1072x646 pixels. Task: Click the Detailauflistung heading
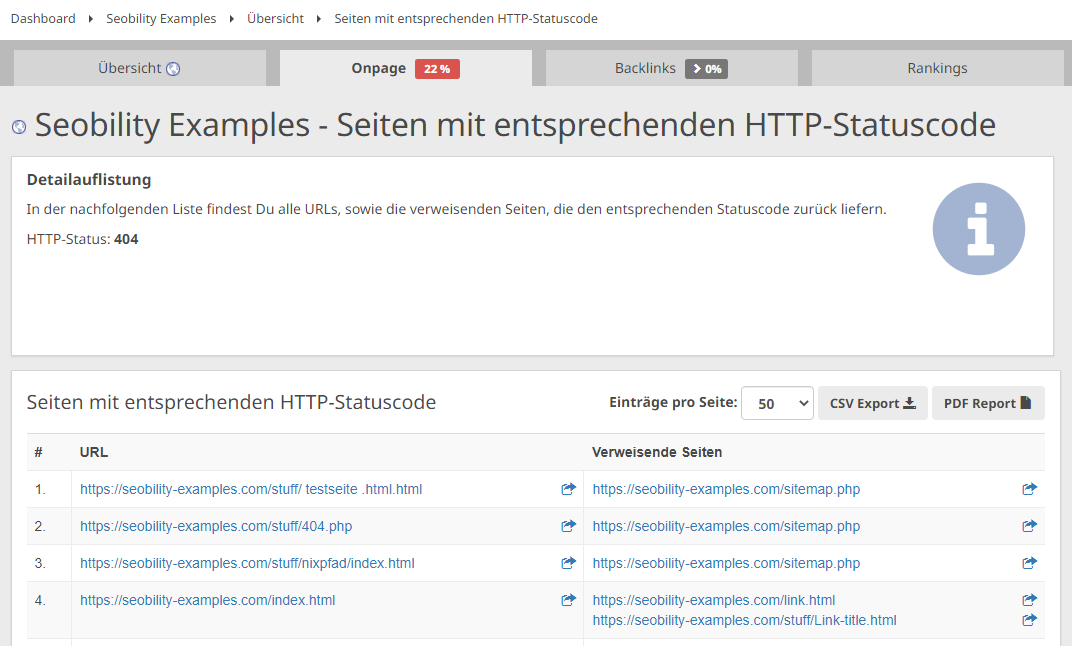(89, 179)
